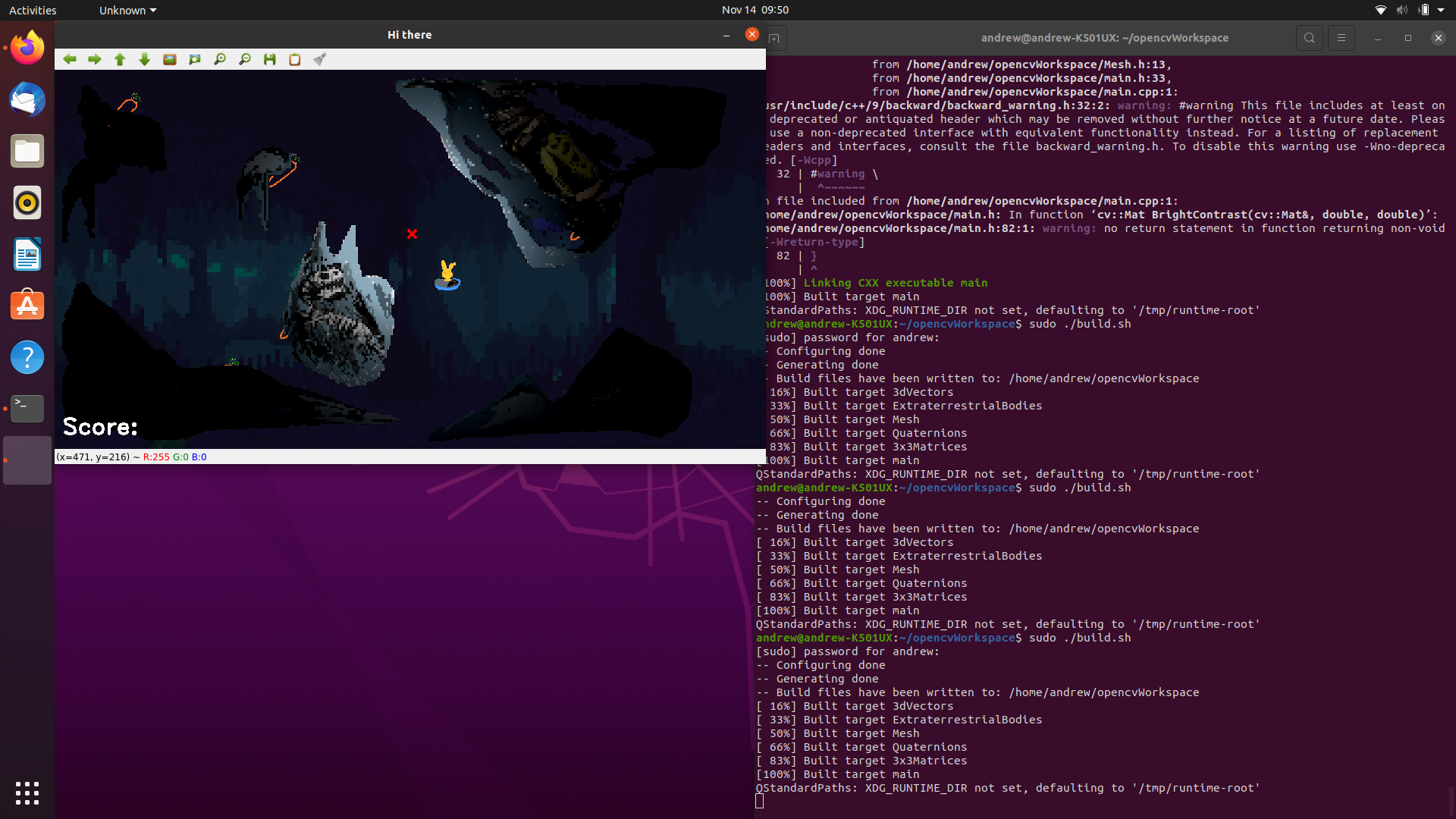Open the clock and calendar menu

(x=755, y=10)
